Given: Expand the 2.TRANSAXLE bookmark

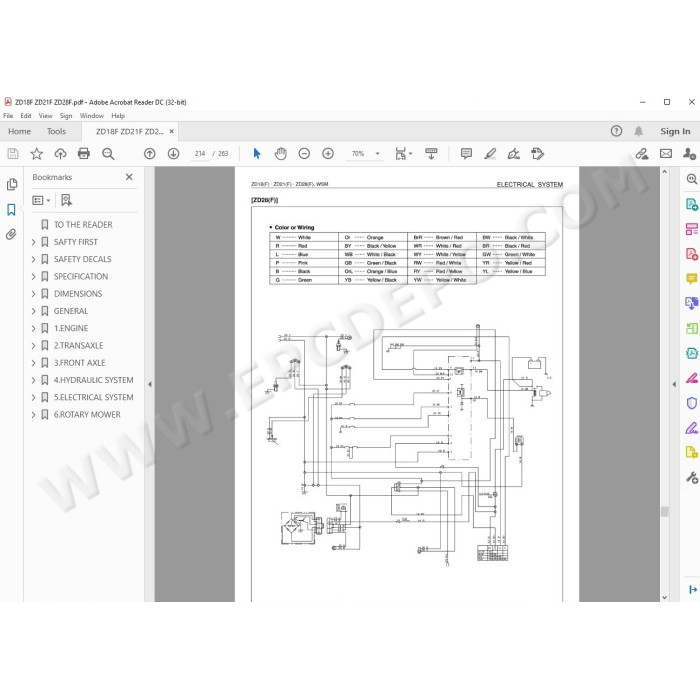Looking at the screenshot, I should [33, 346].
